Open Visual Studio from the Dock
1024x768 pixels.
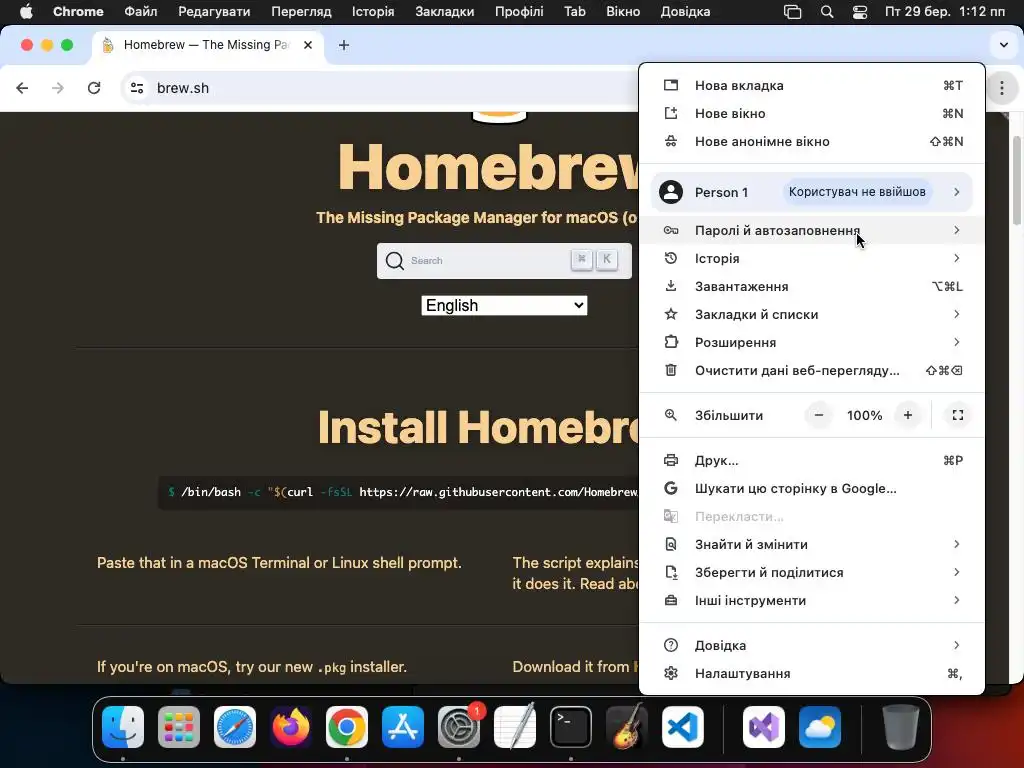(764, 727)
